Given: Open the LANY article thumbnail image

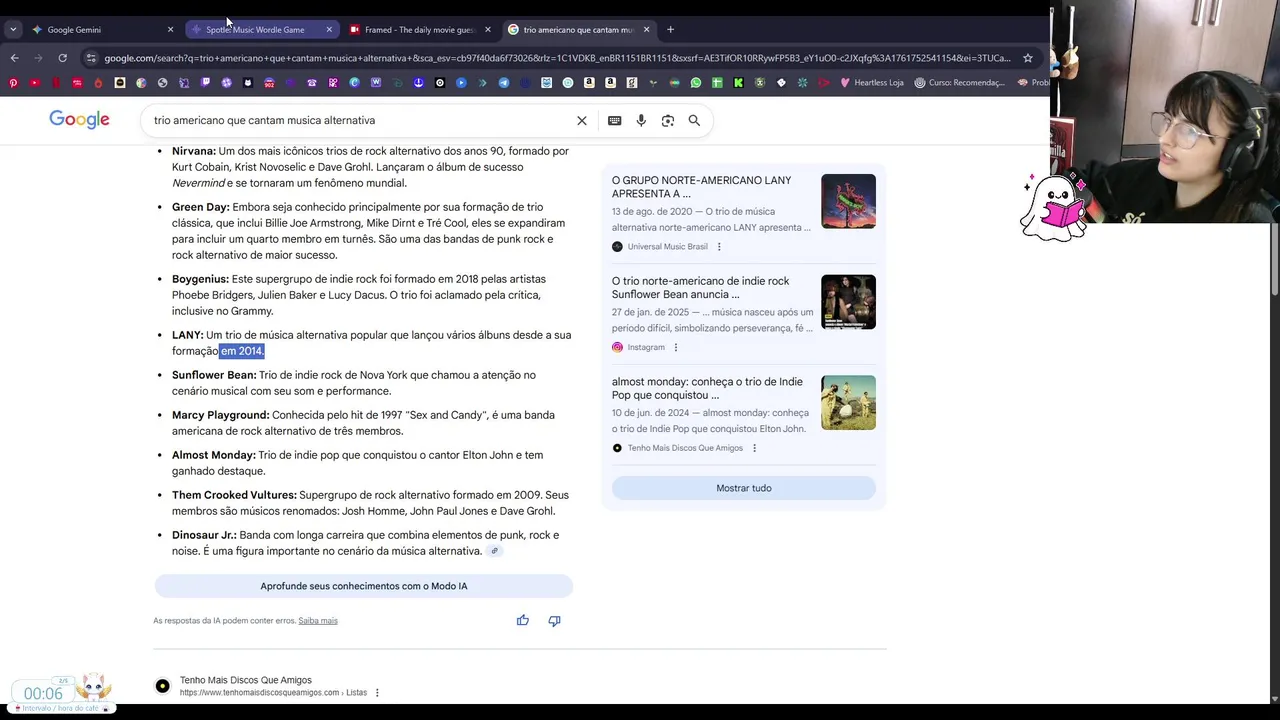Looking at the screenshot, I should click(848, 201).
